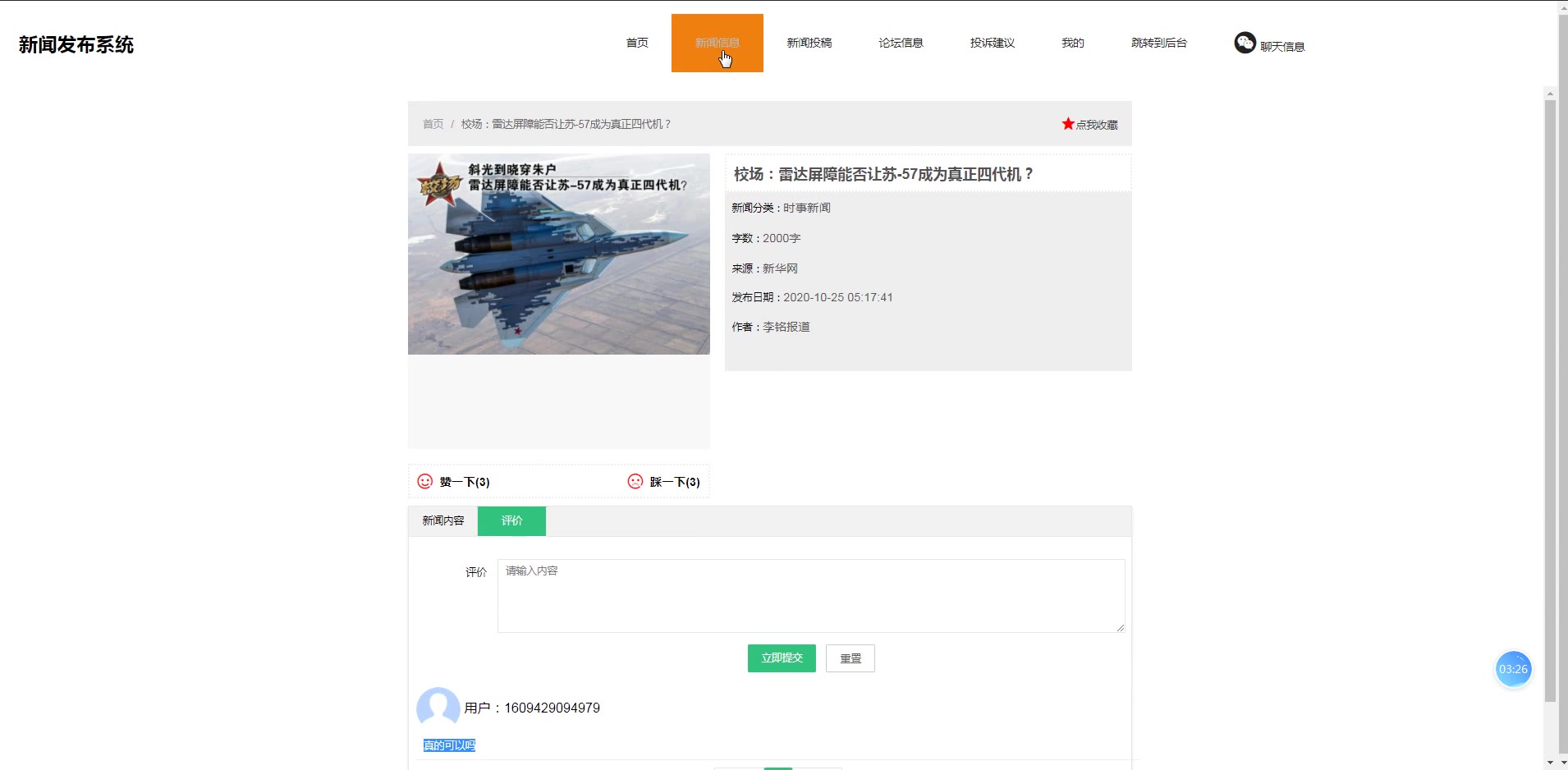Click the sad face dislike icon
The height and width of the screenshot is (770, 1568).
point(635,481)
